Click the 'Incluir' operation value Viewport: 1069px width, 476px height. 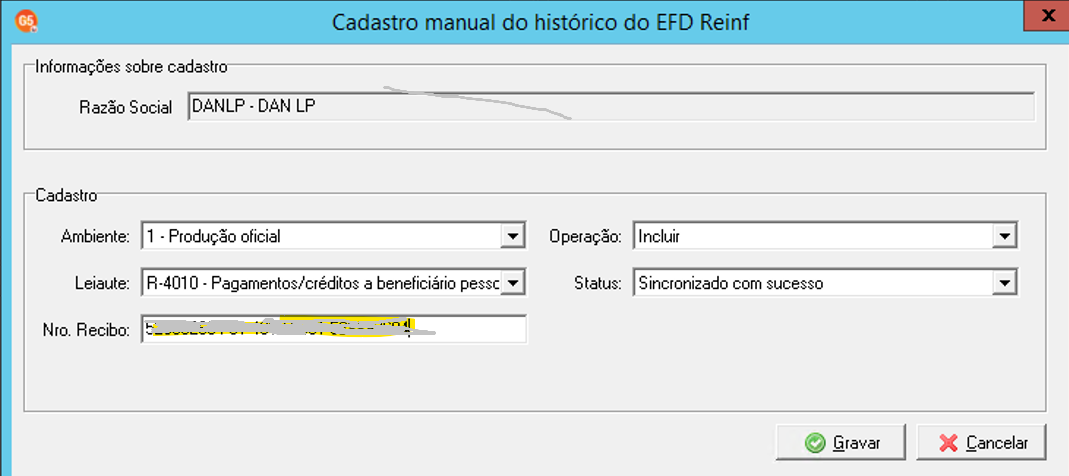coord(659,237)
